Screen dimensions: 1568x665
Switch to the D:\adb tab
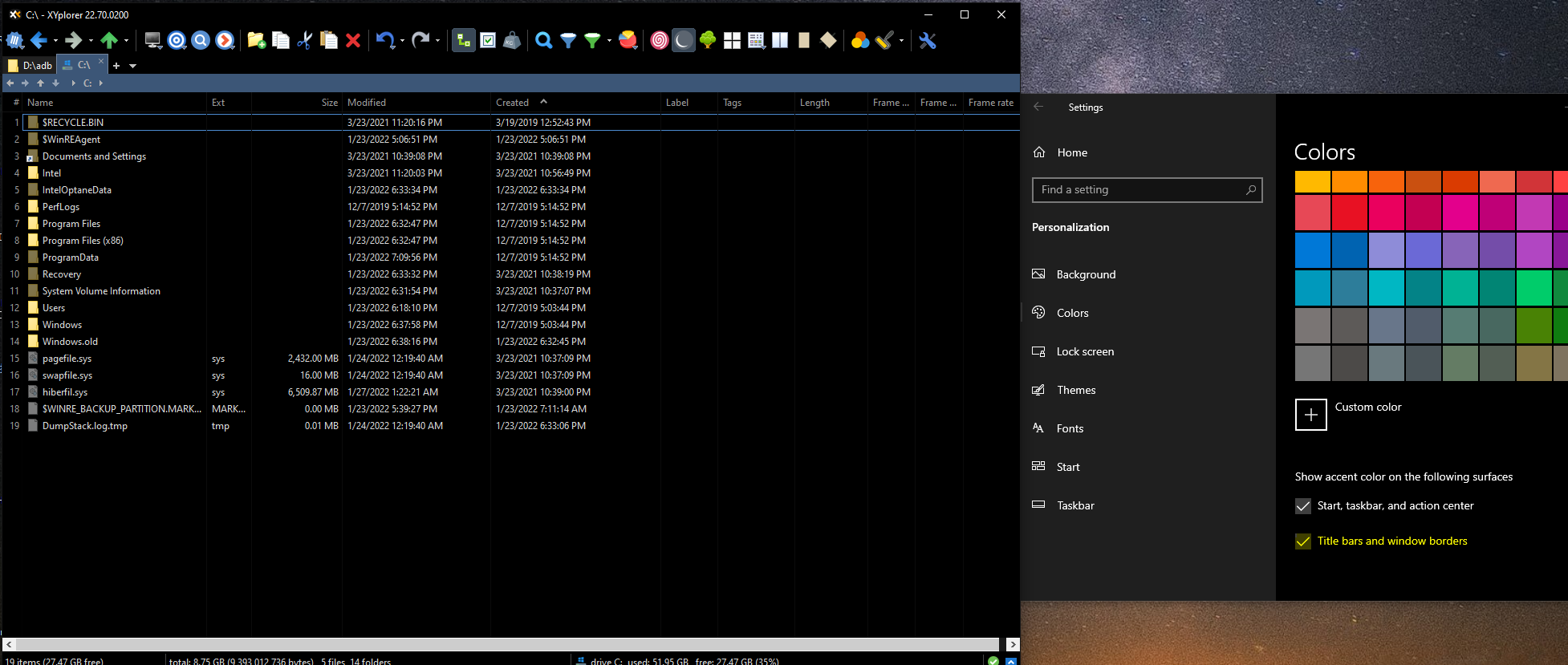point(30,66)
